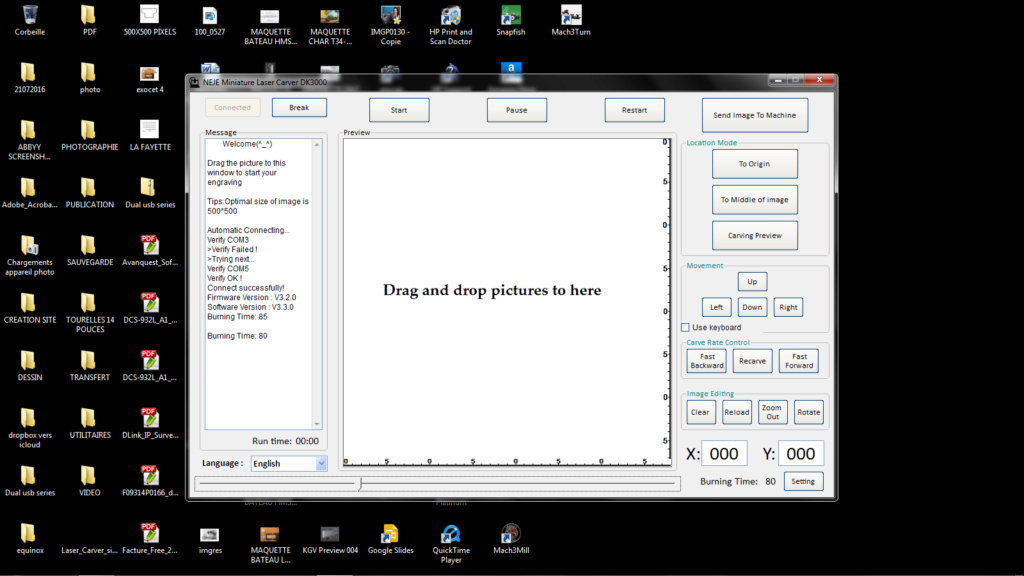Screen dimensions: 1024x576
Task: Open the Language dropdown showing English
Action: (289, 463)
